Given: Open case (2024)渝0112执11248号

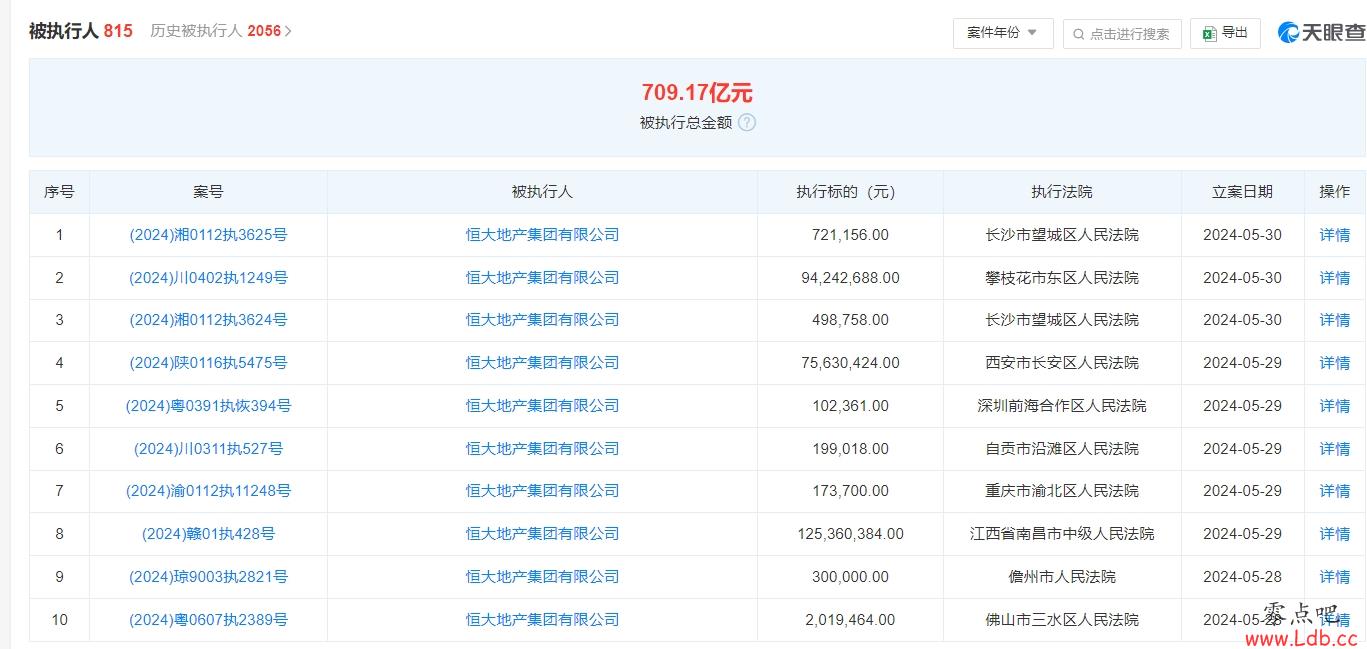Looking at the screenshot, I should click(x=208, y=491).
